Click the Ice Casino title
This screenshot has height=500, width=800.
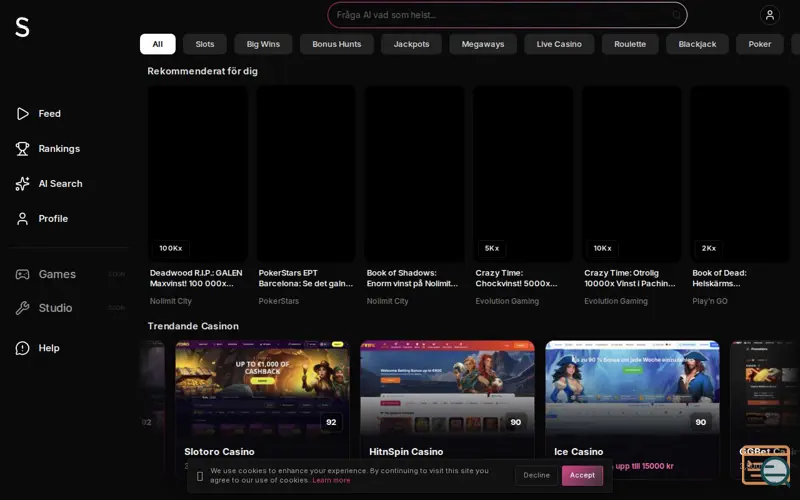(x=579, y=452)
